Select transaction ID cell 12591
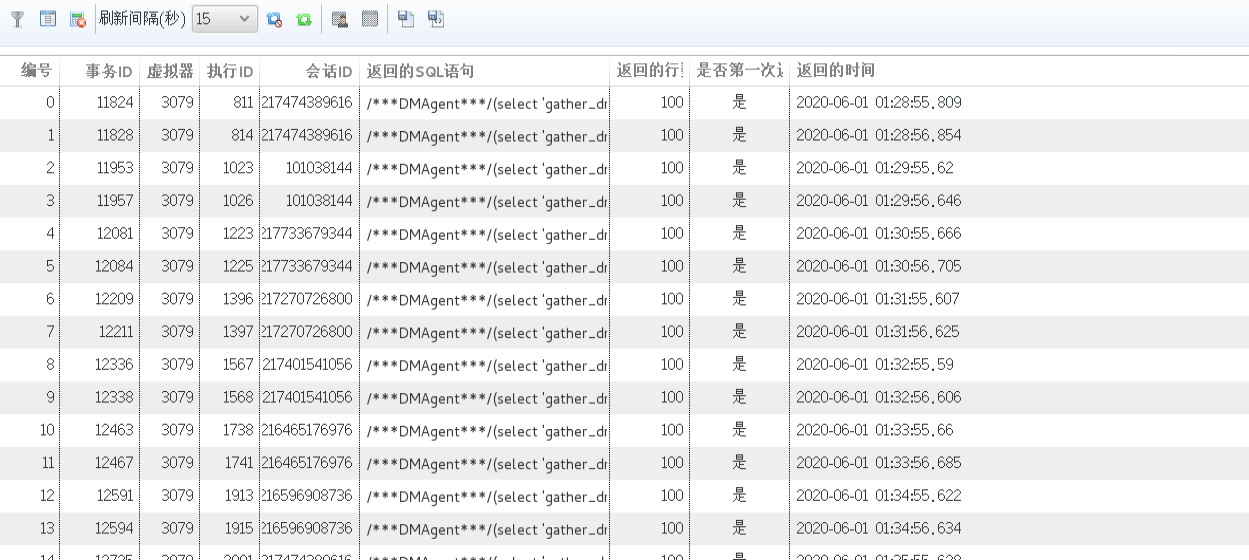The height and width of the screenshot is (560, 1249). [114, 496]
